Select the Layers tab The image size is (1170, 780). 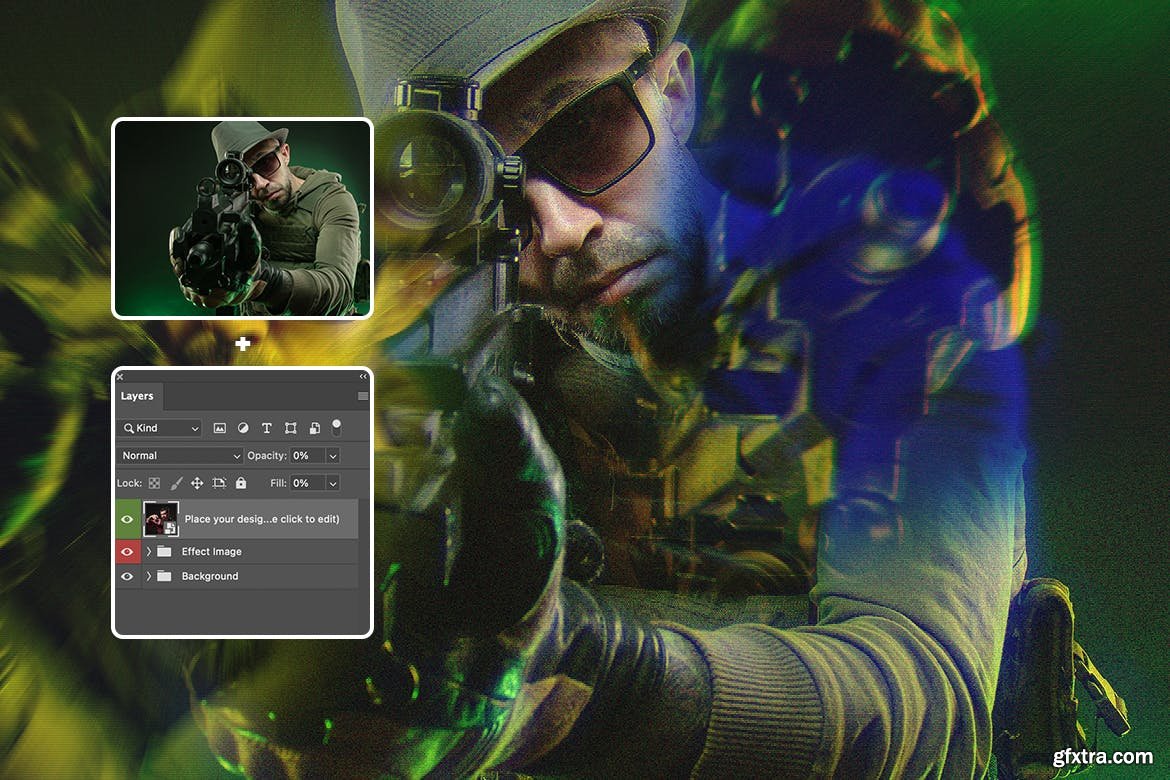point(137,396)
